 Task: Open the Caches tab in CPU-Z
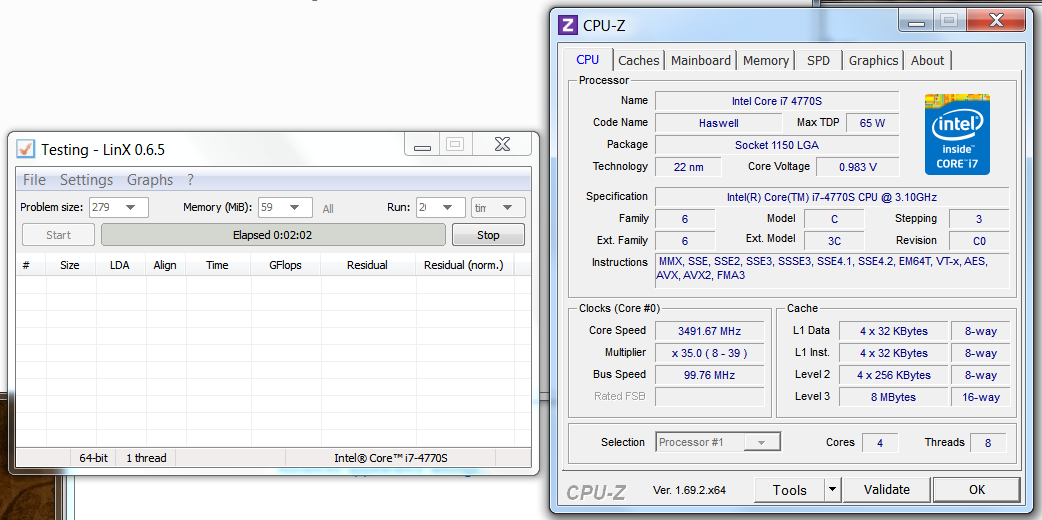click(x=639, y=60)
